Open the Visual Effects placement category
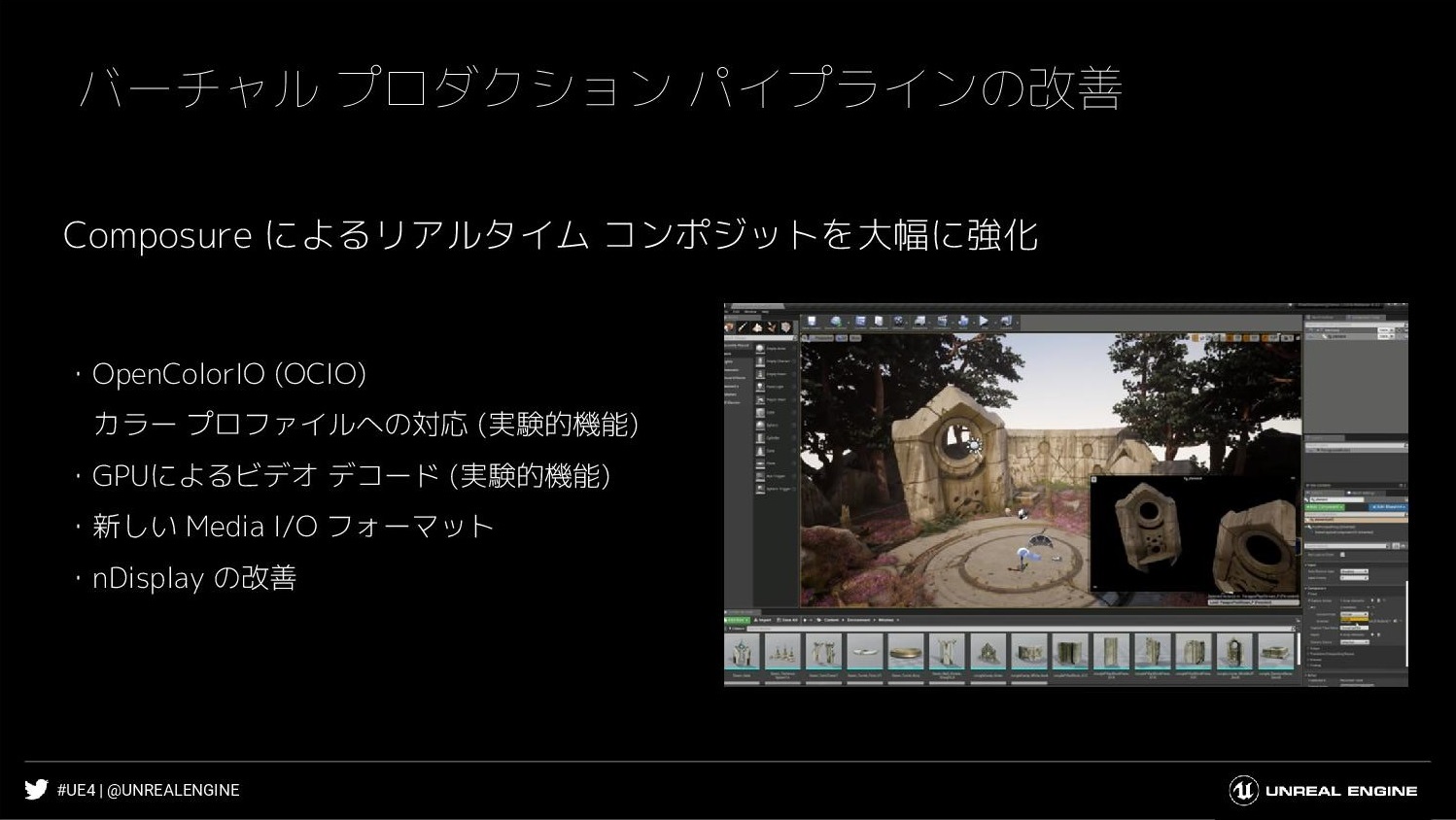 pos(738,378)
